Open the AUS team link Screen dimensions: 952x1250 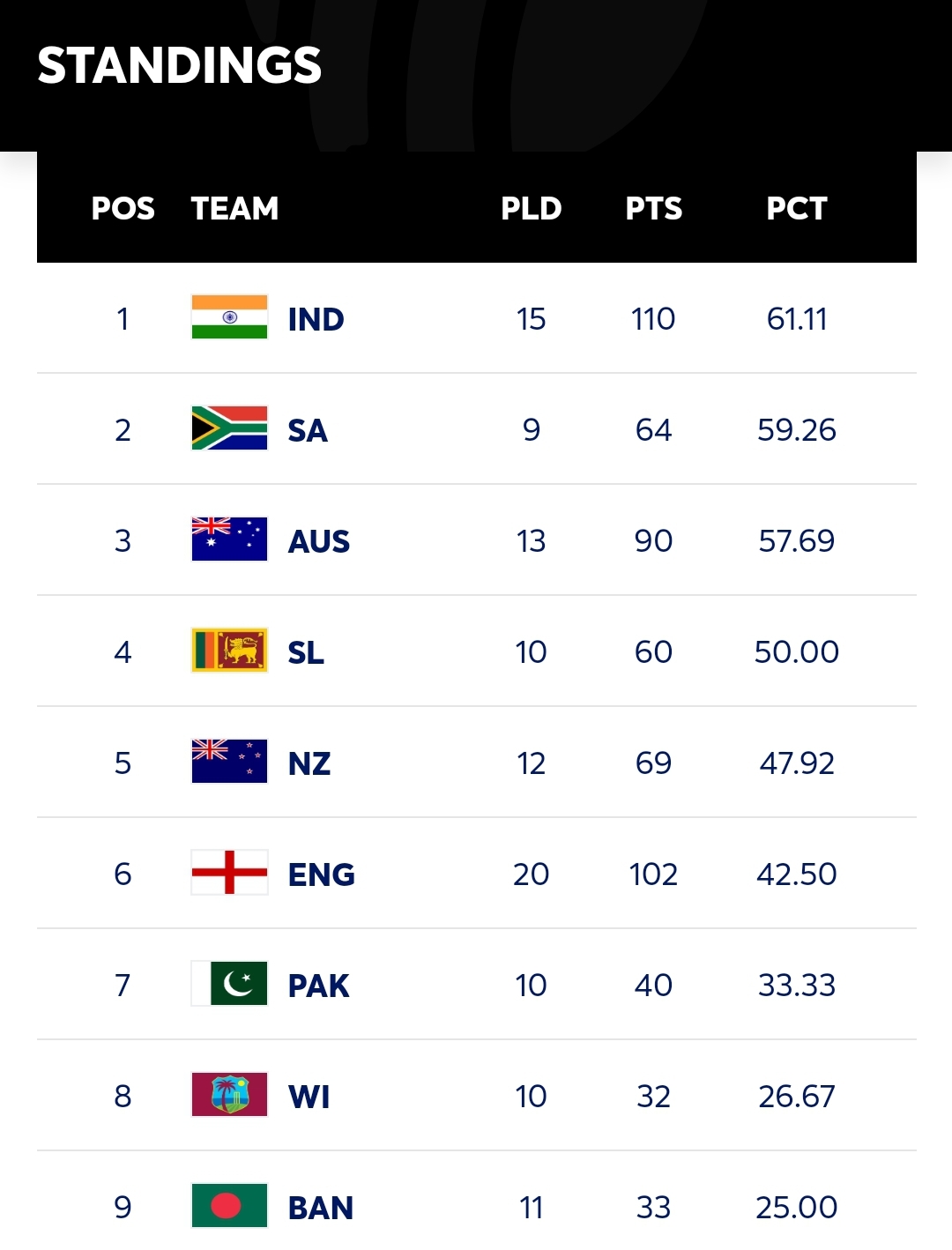319,541
